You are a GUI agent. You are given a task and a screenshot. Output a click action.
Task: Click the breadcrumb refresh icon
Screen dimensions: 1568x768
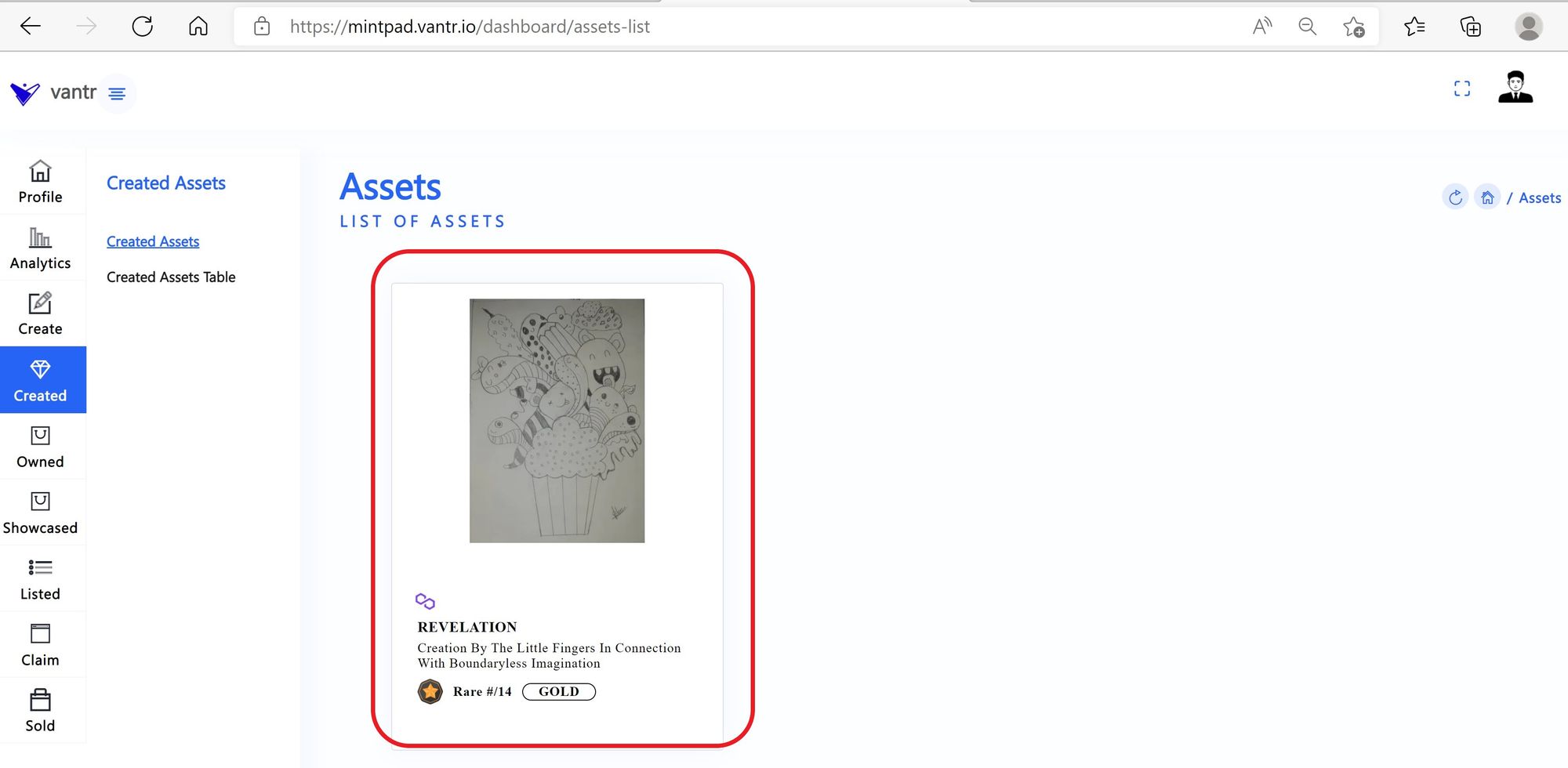tap(1455, 197)
